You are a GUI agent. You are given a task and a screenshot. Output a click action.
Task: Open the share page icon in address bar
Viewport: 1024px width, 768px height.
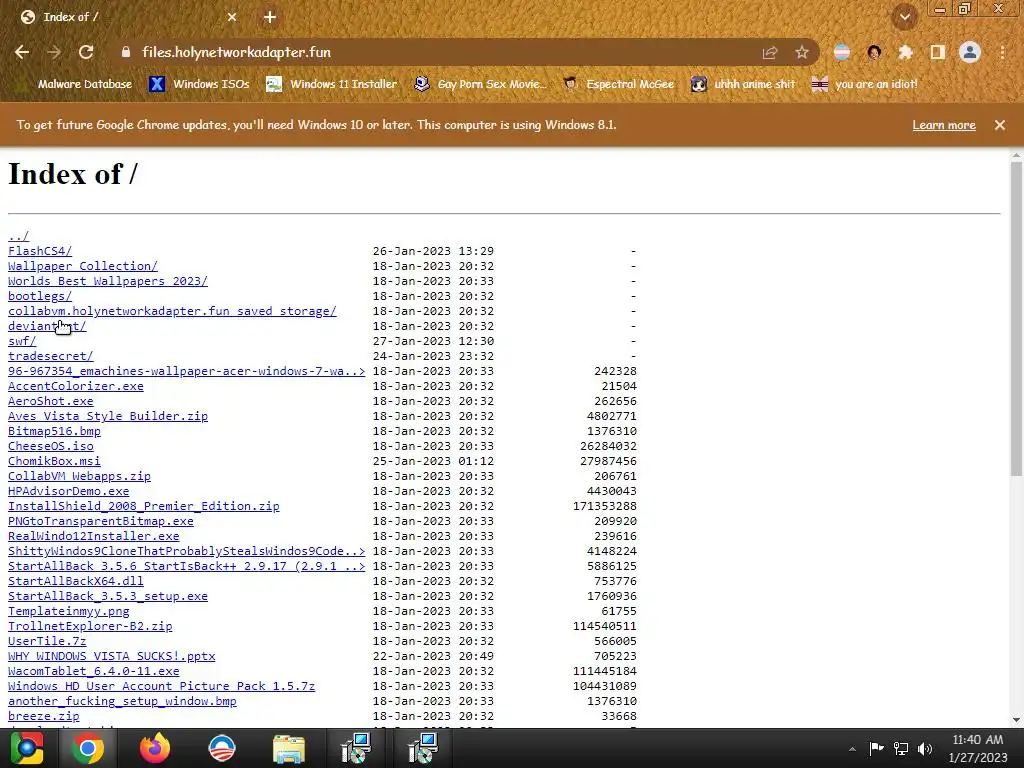770,52
